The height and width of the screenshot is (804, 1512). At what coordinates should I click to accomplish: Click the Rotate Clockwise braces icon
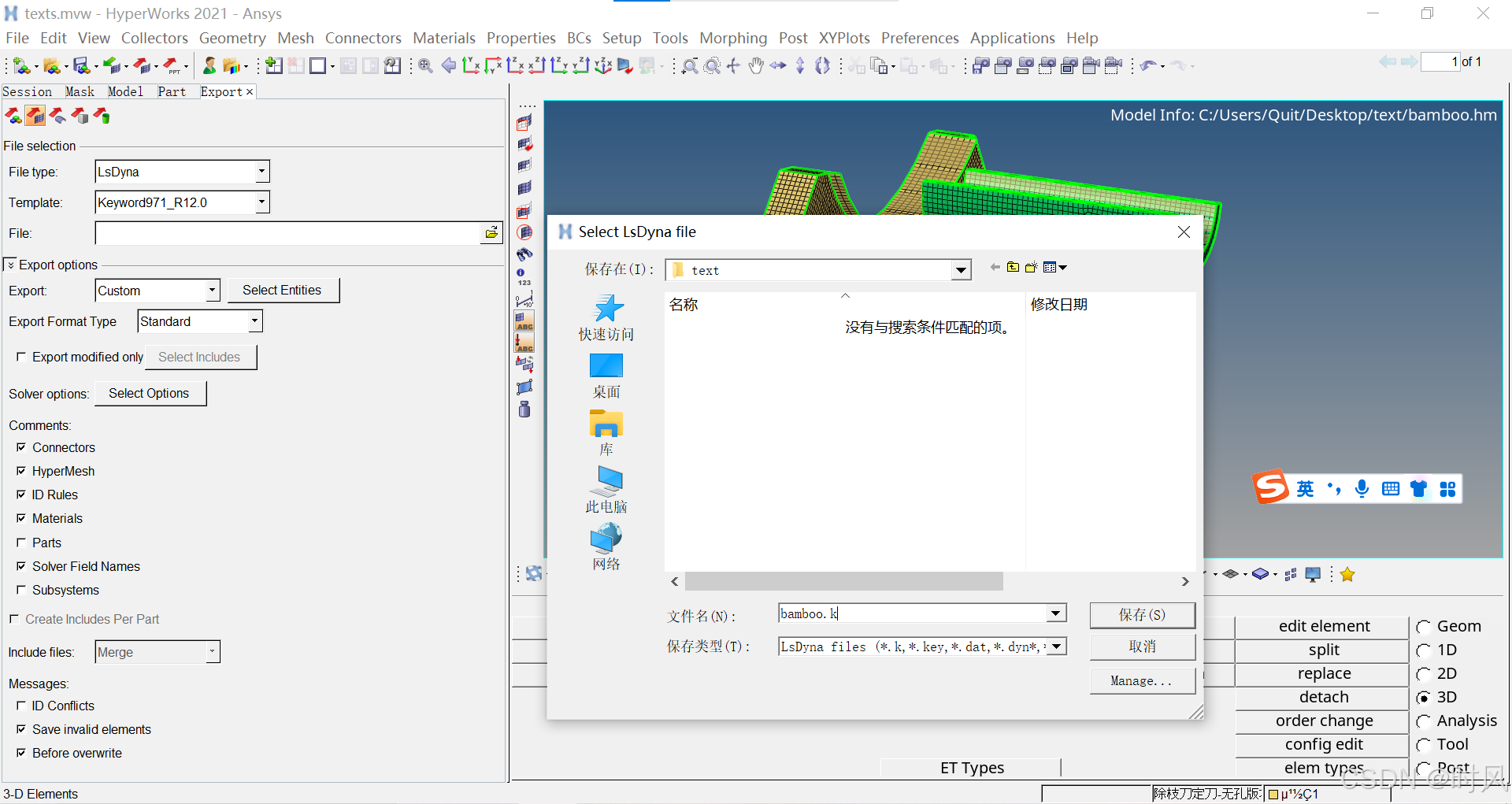(x=822, y=66)
